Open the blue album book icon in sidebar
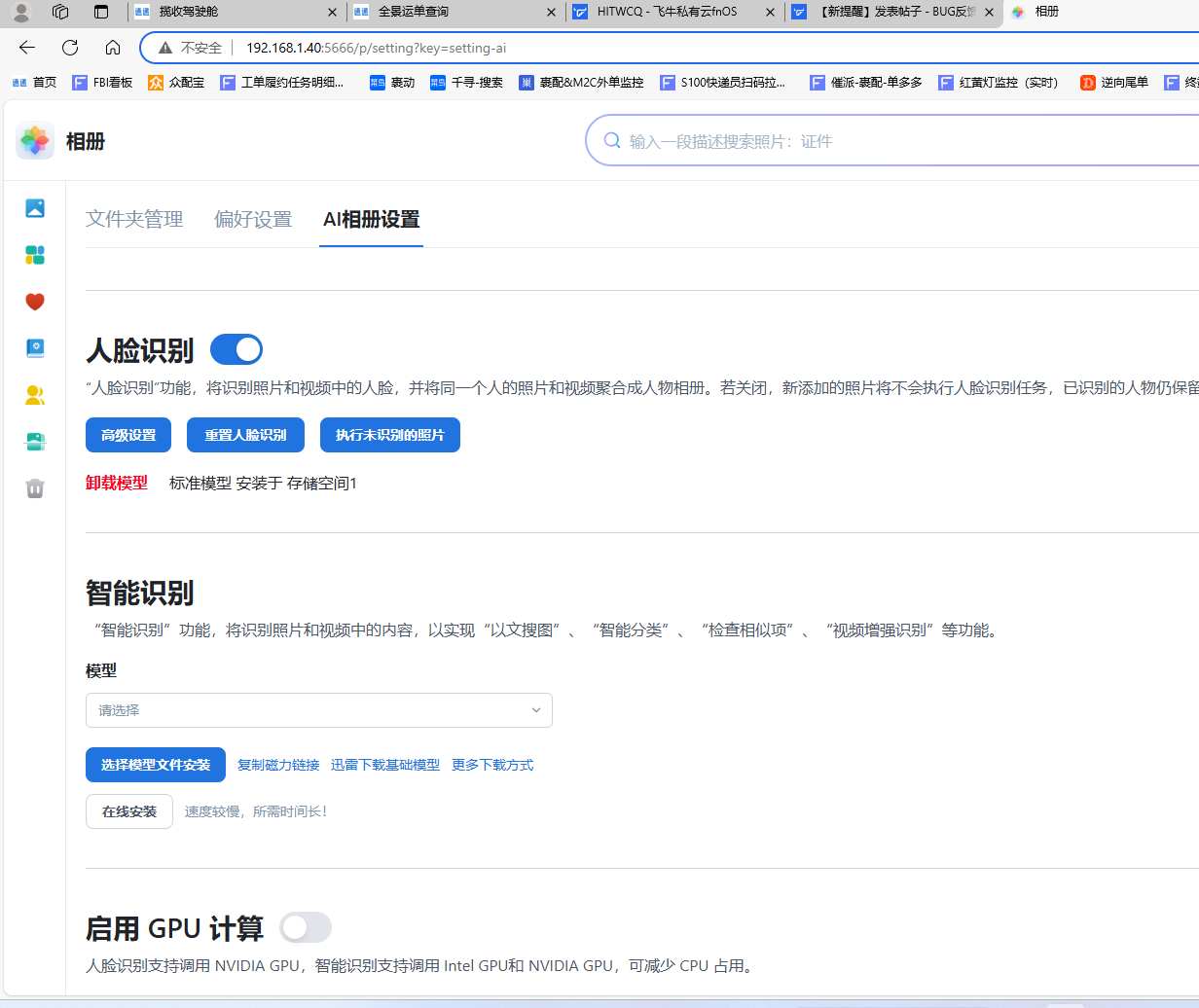Screen dimensions: 1199x1008 [x=35, y=348]
